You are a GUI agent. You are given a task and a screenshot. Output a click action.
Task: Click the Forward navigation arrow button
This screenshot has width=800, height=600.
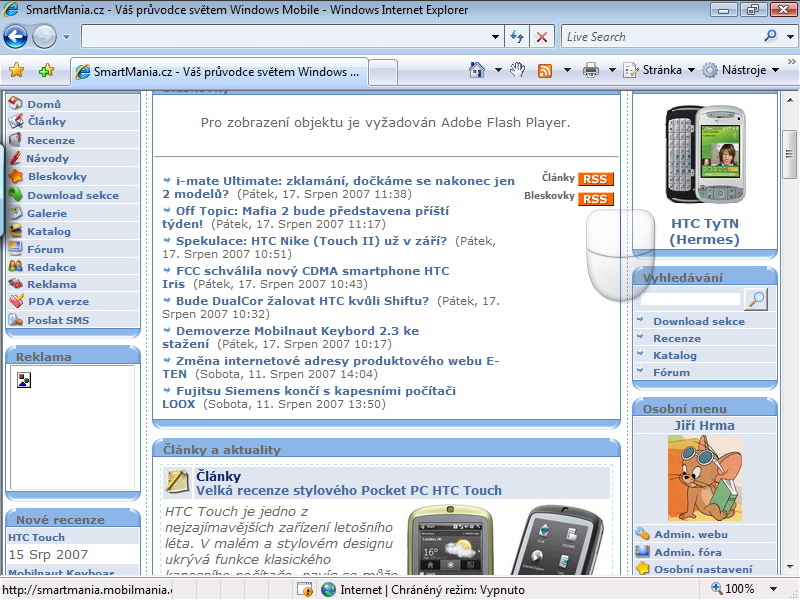(x=44, y=37)
